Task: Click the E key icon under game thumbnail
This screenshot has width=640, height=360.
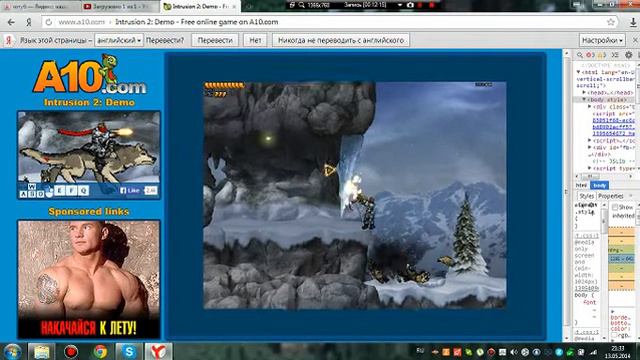Action: pyautogui.click(x=60, y=190)
